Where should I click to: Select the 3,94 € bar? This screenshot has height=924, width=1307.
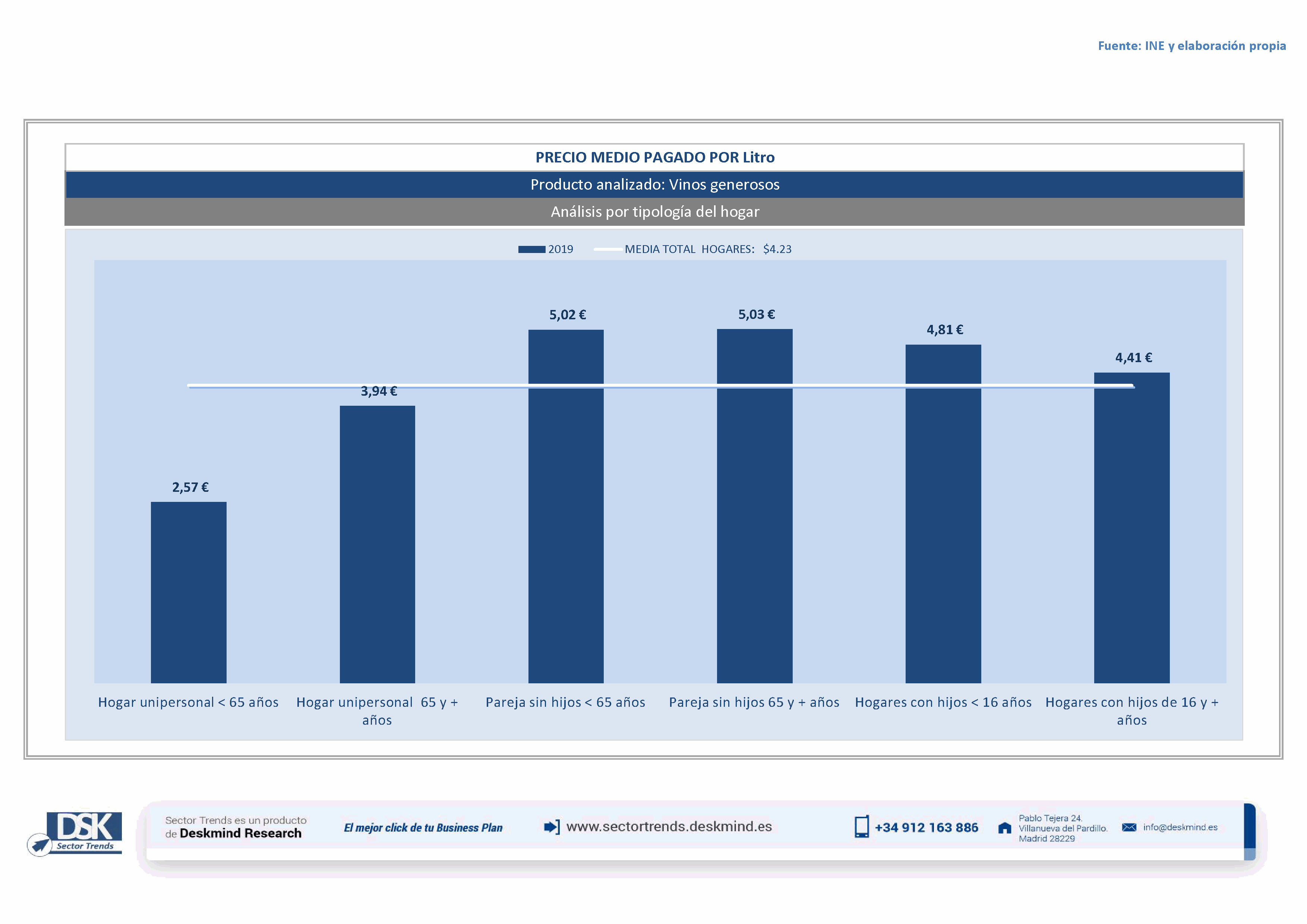(377, 543)
